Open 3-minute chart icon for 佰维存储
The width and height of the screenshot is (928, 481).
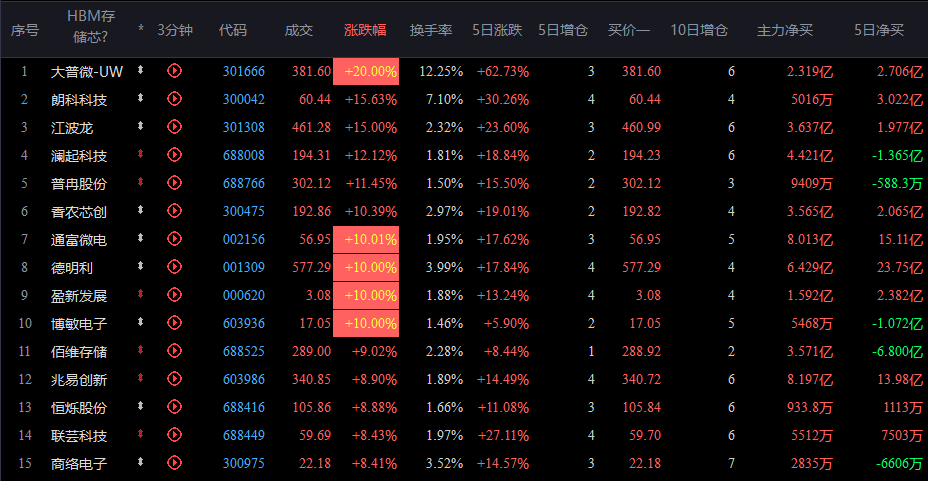174,351
